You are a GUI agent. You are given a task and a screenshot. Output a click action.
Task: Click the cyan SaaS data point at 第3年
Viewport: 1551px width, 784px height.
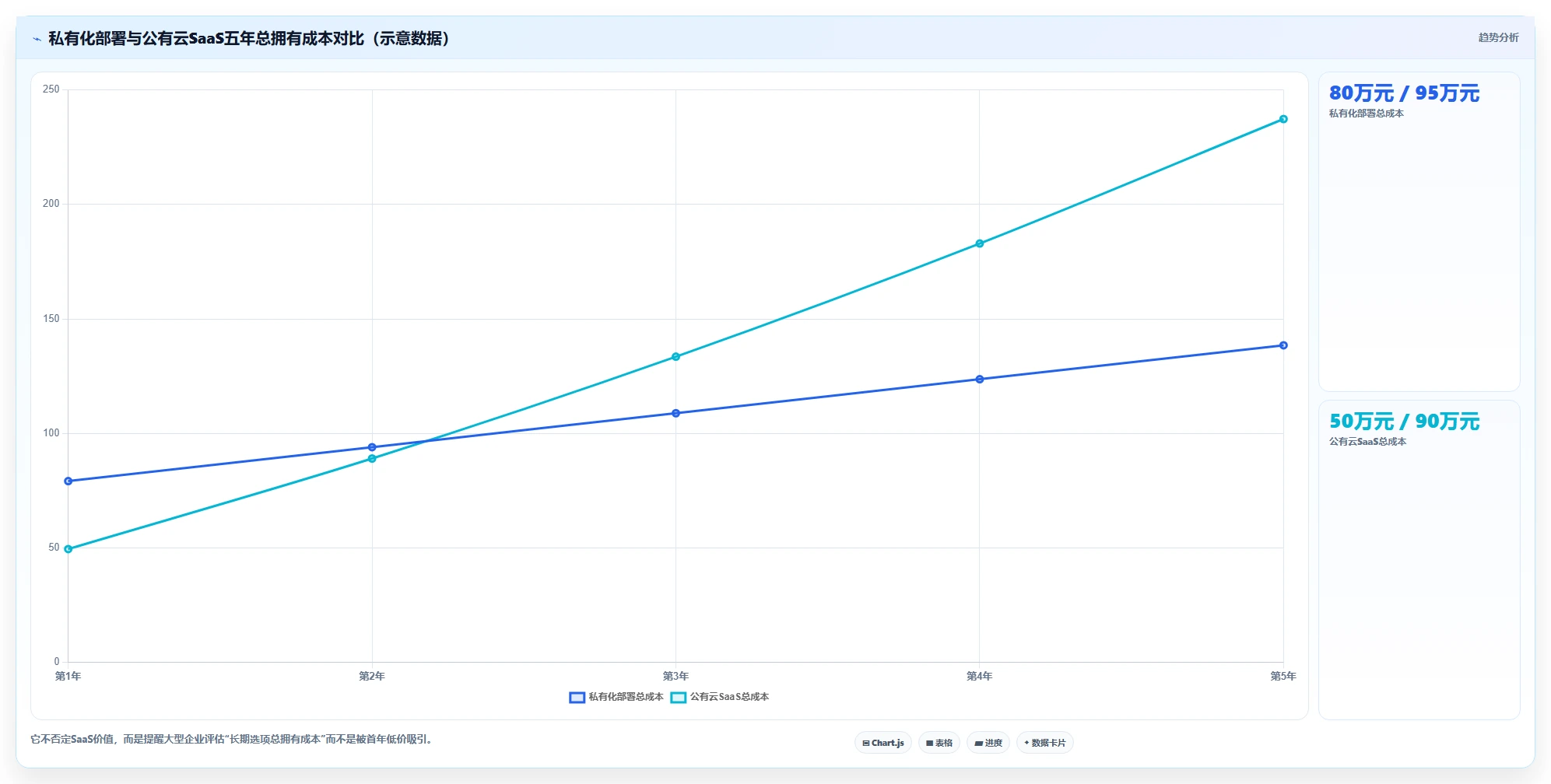coord(675,357)
